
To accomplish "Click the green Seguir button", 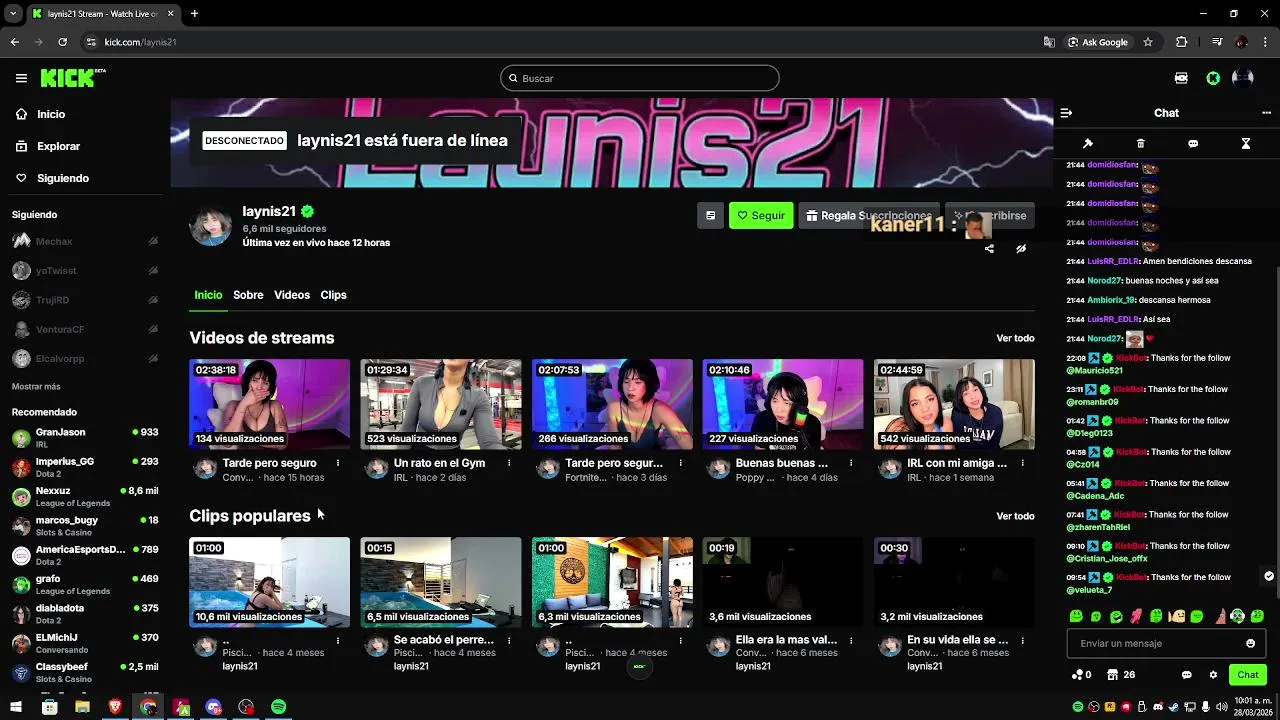I will [x=761, y=215].
